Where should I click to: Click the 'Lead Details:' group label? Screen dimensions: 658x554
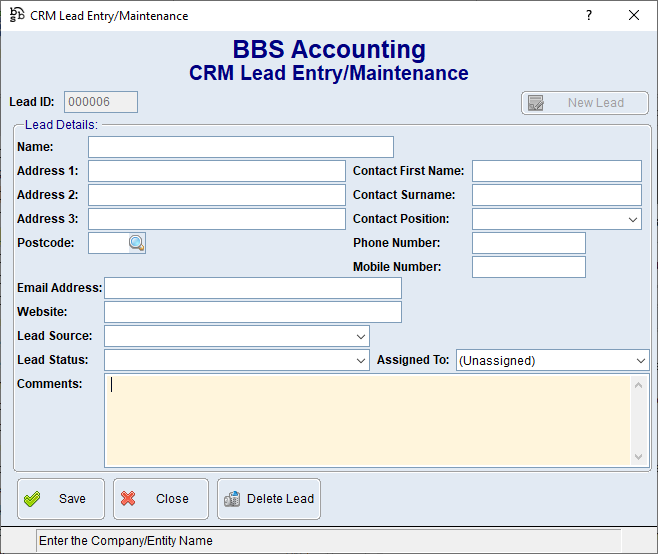click(61, 125)
